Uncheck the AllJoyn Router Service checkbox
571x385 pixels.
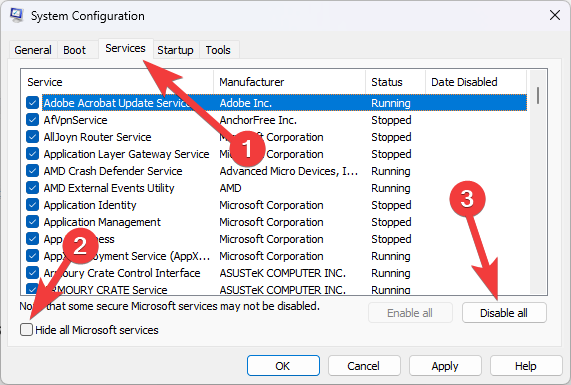32,137
